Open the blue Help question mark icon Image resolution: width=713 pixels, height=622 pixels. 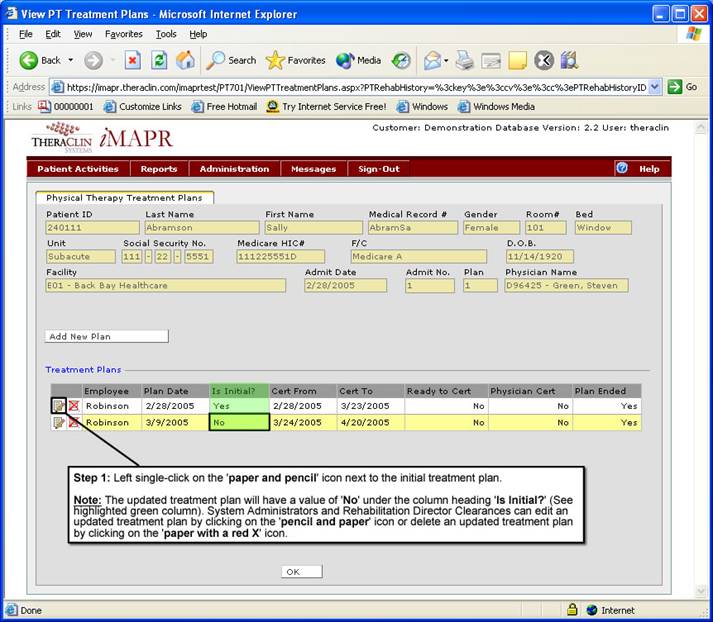[x=622, y=168]
